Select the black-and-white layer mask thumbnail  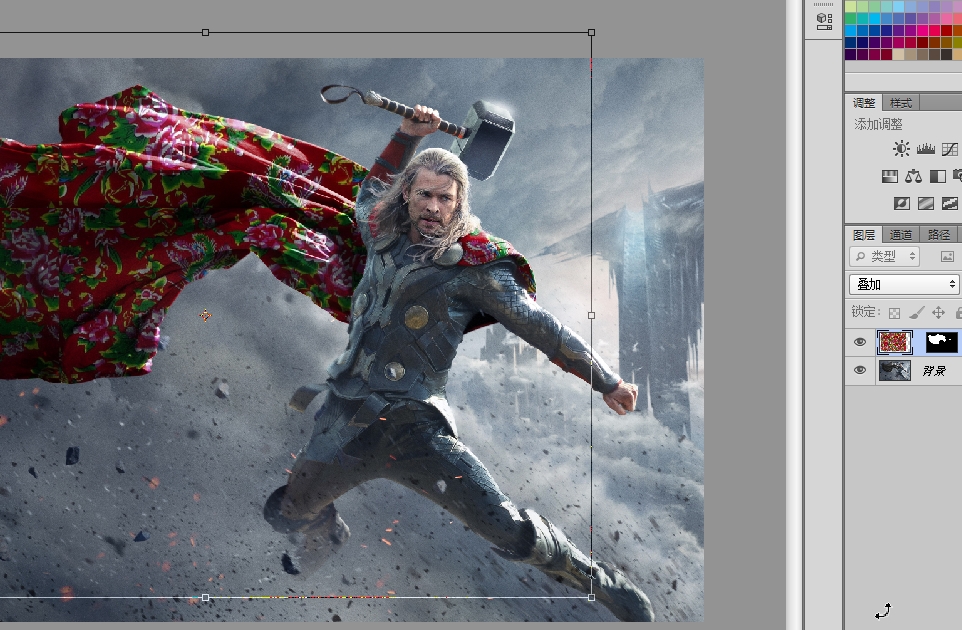[942, 342]
